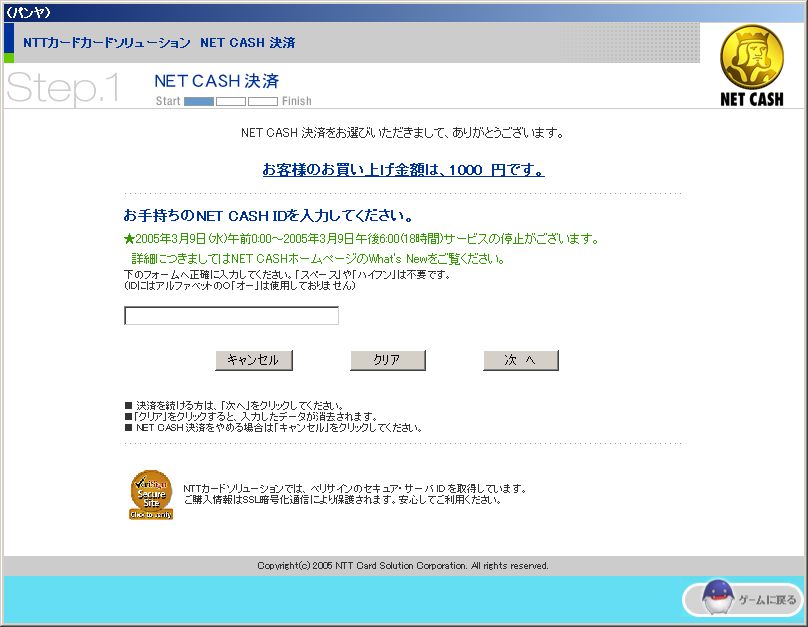Click the thank-you message 'NET CASH 決済をお選びいただきまして'
808x627 pixels.
click(x=403, y=133)
